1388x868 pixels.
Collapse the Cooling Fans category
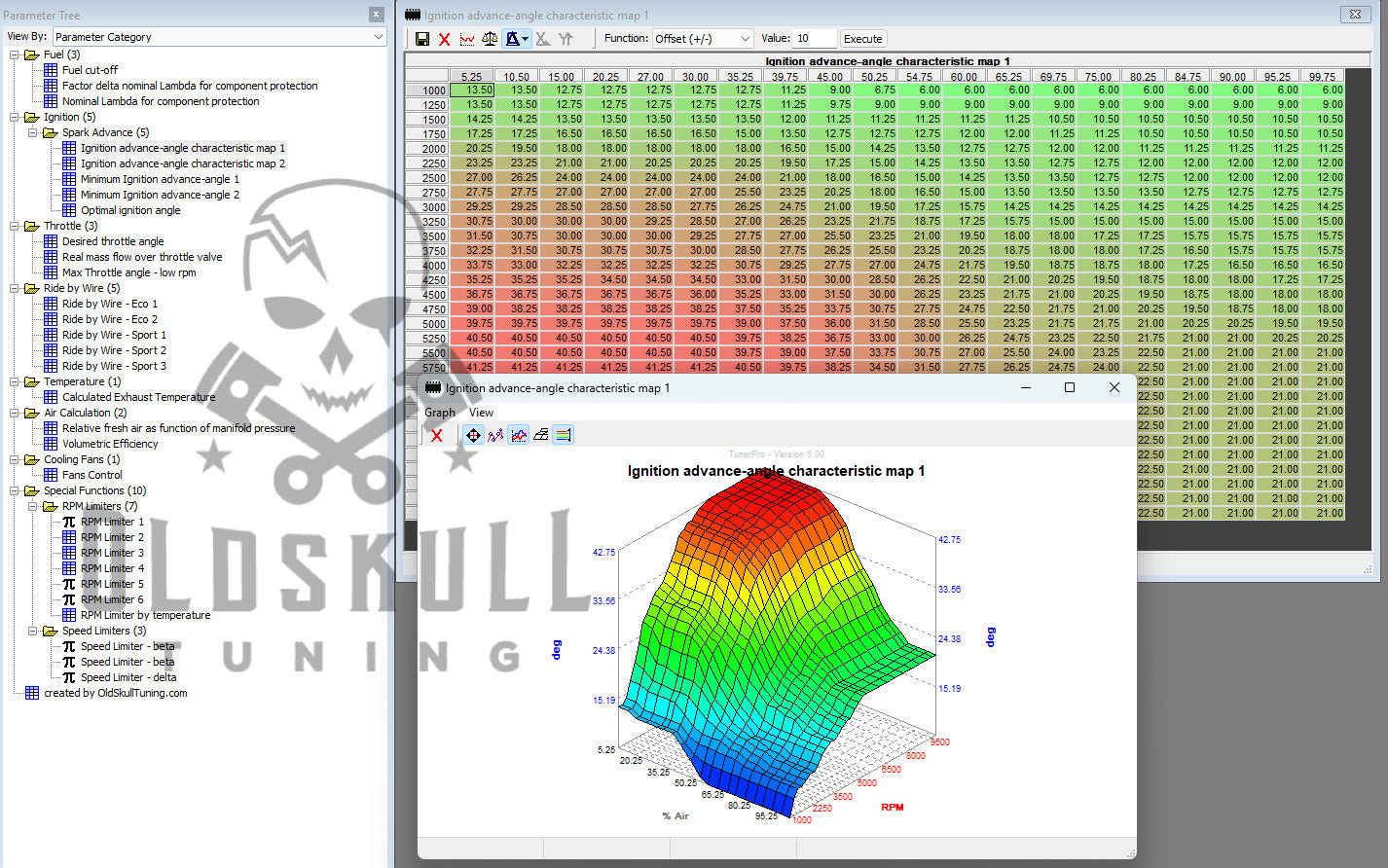pos(15,459)
